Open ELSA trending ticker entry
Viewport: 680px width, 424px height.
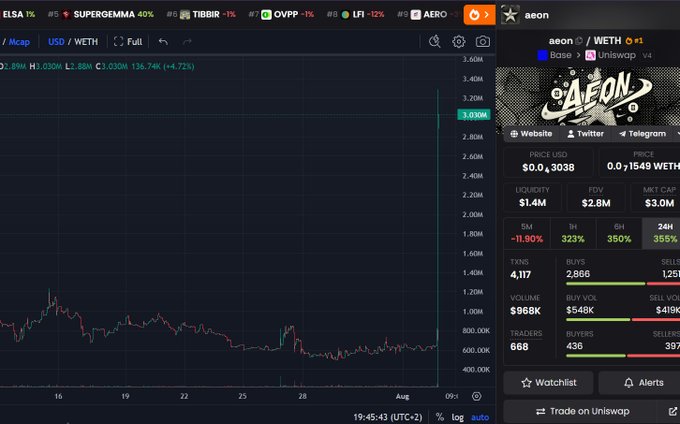tap(18, 15)
